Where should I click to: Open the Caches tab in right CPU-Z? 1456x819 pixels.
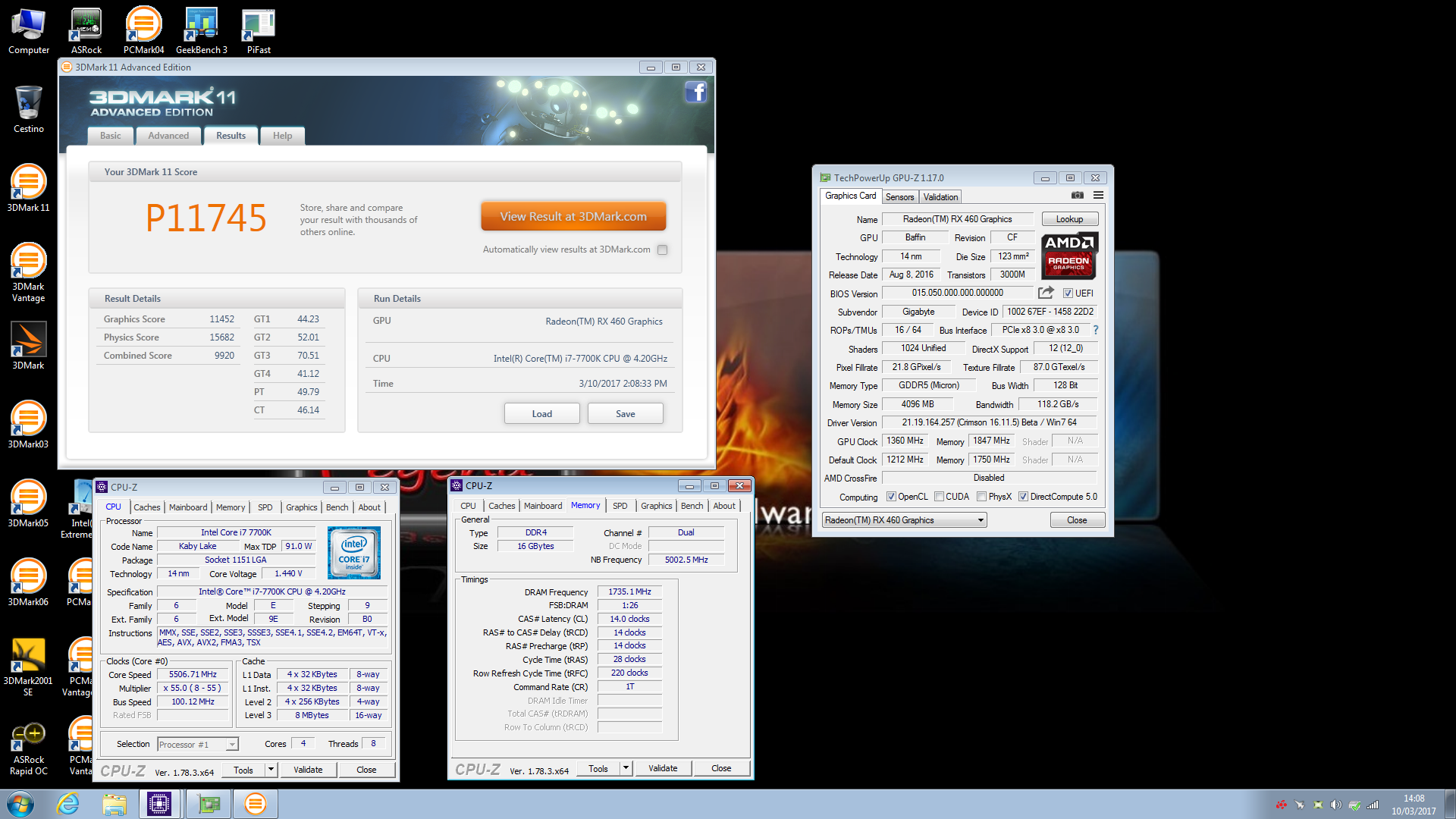pyautogui.click(x=501, y=506)
